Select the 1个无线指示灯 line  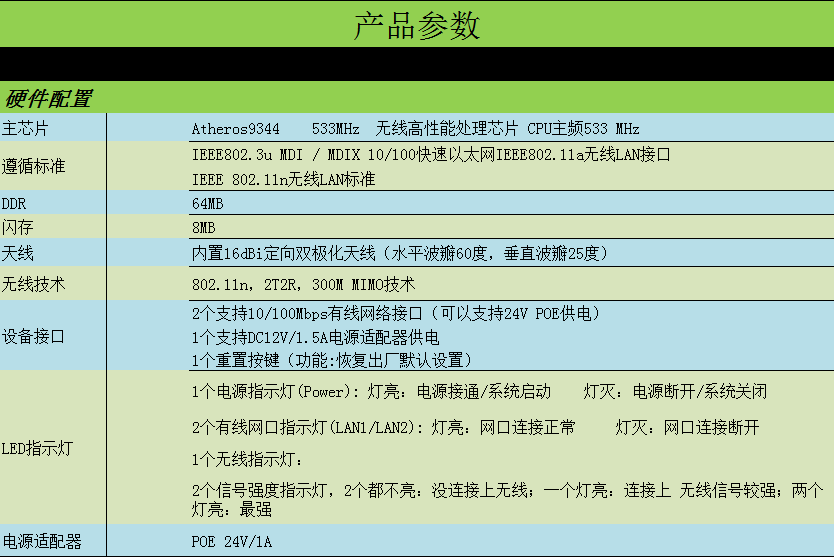tap(247, 459)
